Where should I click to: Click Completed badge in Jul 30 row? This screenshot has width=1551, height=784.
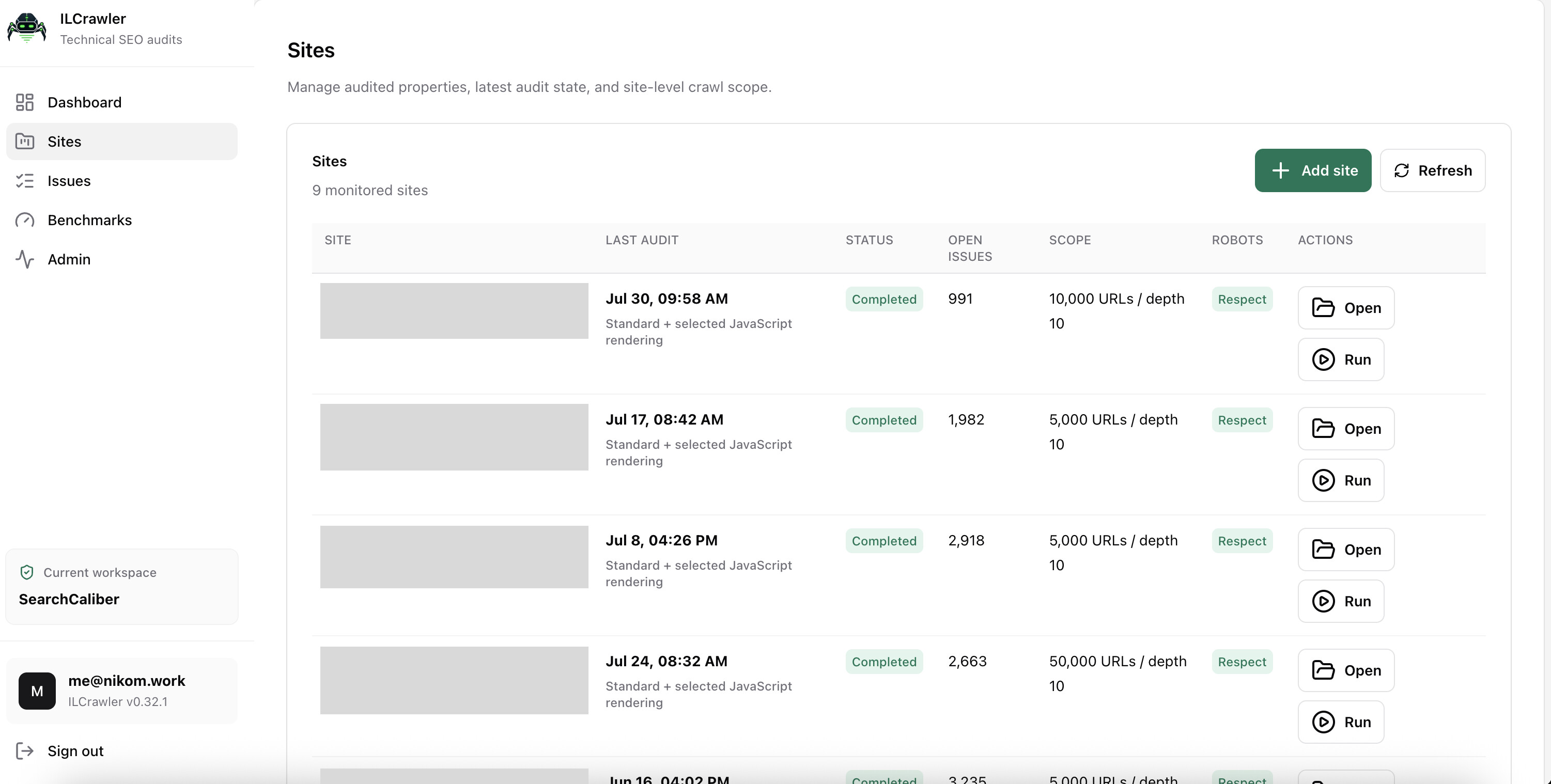click(884, 299)
